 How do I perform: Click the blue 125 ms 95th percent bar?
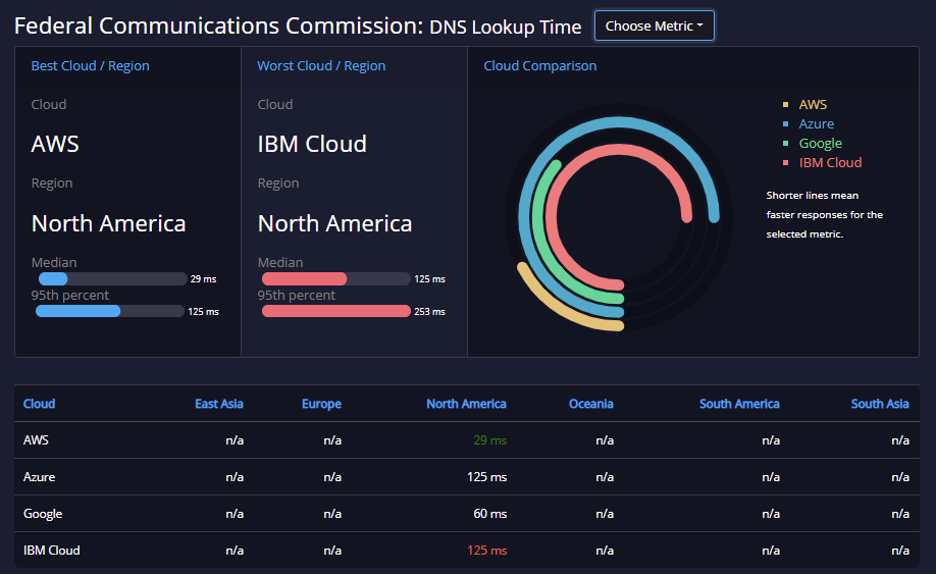coord(78,311)
